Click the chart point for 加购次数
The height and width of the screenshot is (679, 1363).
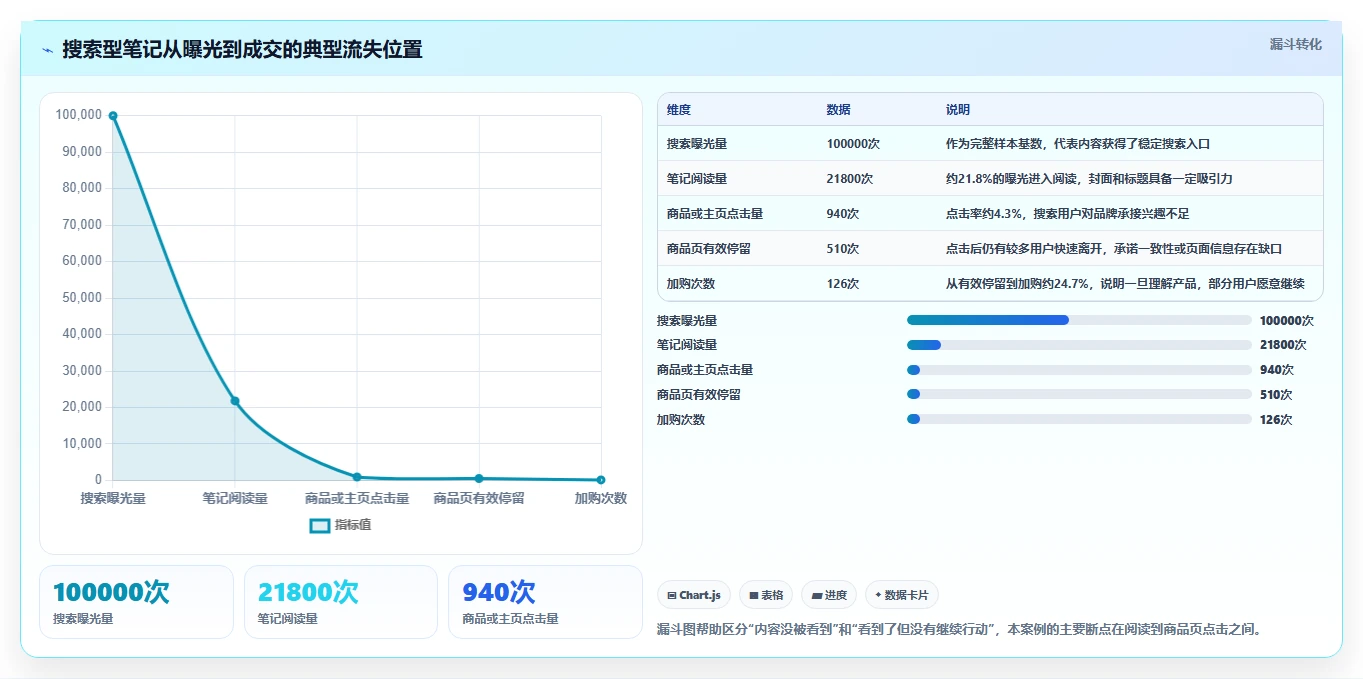point(601,480)
